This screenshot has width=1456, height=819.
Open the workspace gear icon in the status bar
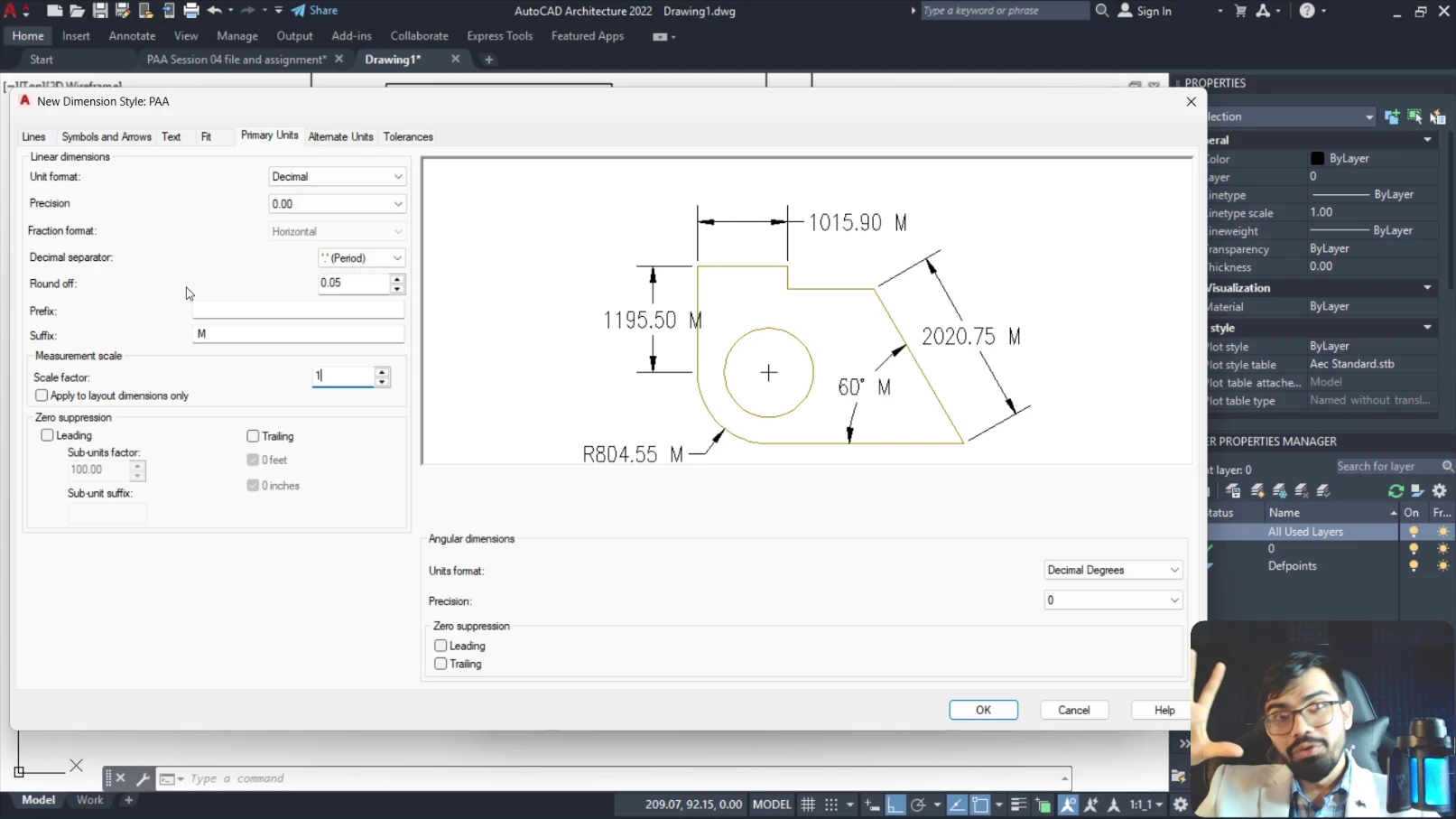tap(1180, 805)
